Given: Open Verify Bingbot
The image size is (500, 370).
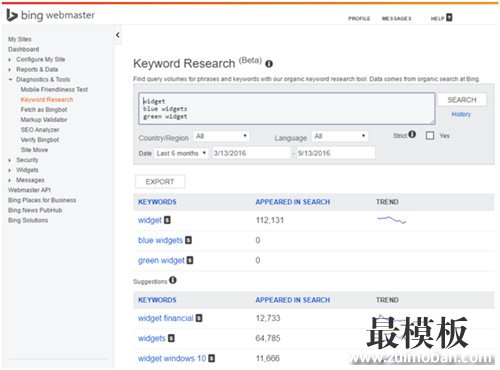Looking at the screenshot, I should pos(40,140).
